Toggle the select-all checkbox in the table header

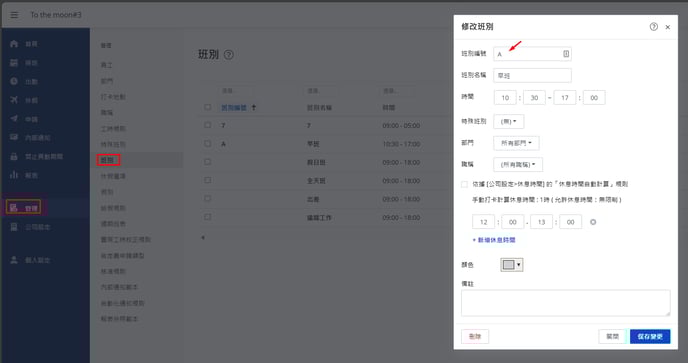coord(208,107)
